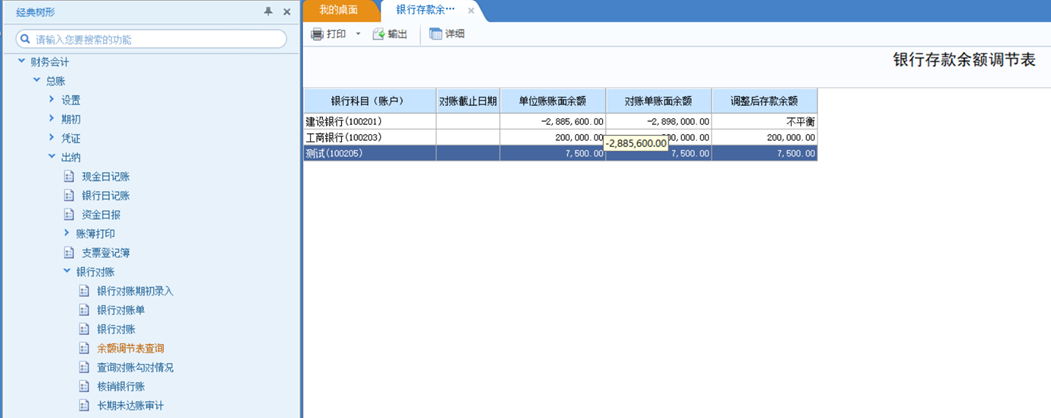The height and width of the screenshot is (418, 1051).
Task: Click the Print (打印) printer icon
Action: click(317, 34)
